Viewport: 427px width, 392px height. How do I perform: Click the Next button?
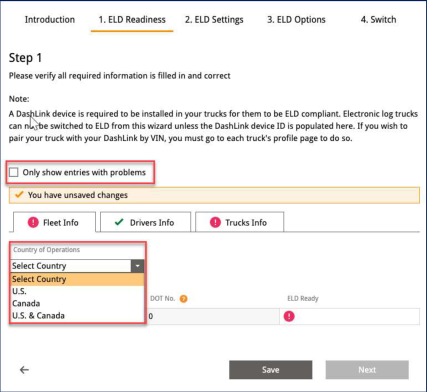coord(367,370)
